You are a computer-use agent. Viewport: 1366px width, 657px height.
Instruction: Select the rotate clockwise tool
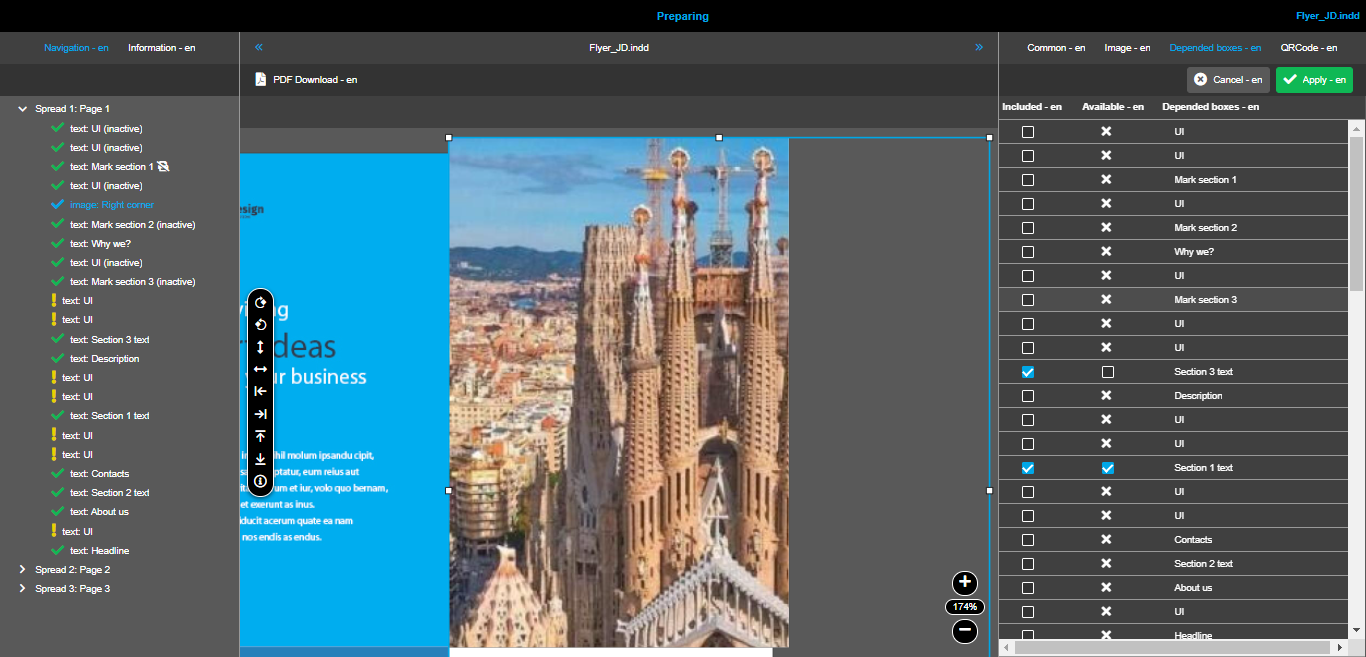point(260,303)
